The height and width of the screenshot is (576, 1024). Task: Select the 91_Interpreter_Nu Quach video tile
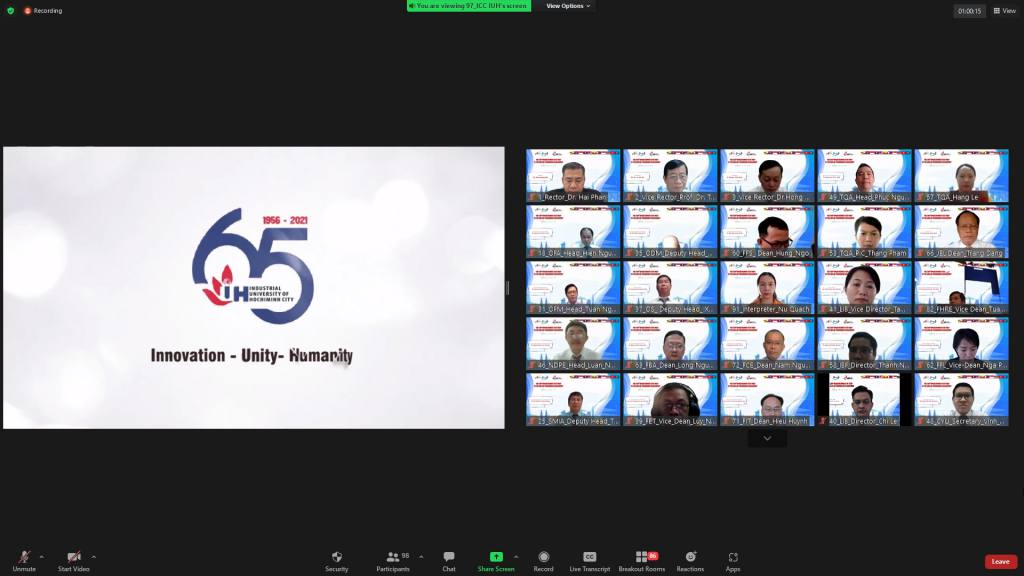click(x=767, y=288)
